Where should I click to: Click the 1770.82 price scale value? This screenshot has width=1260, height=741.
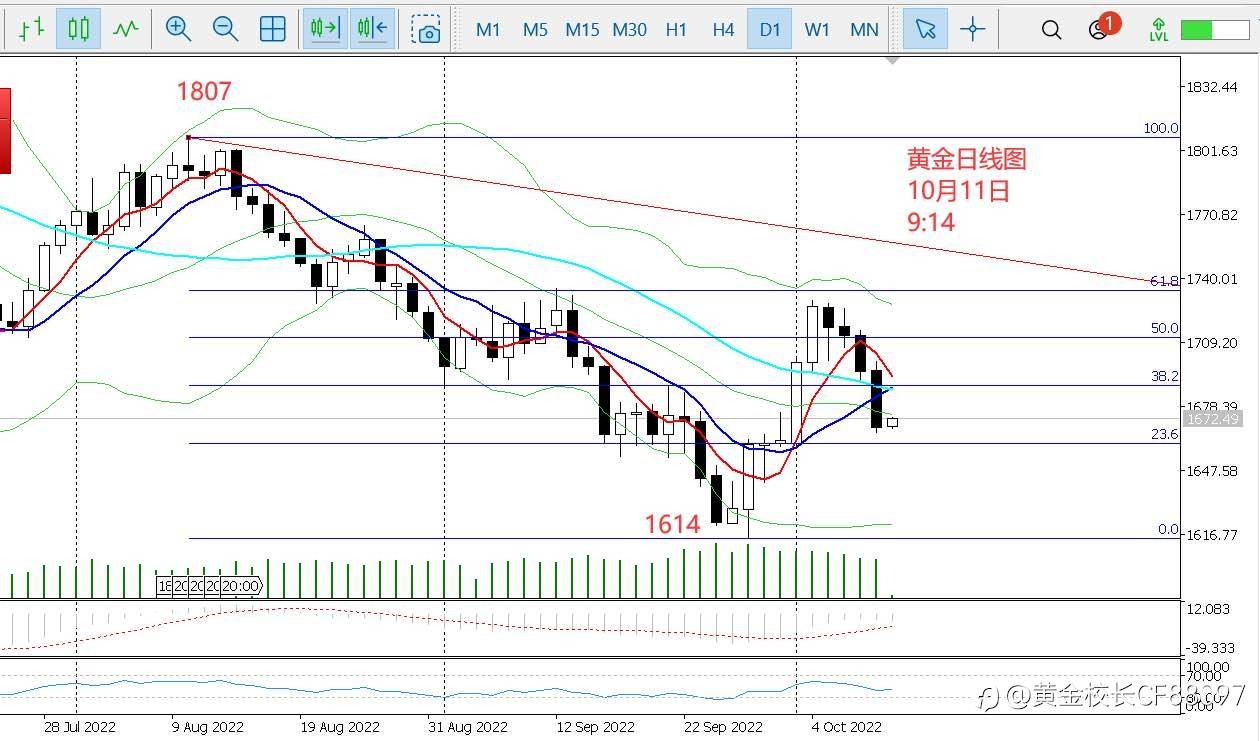click(x=1212, y=215)
